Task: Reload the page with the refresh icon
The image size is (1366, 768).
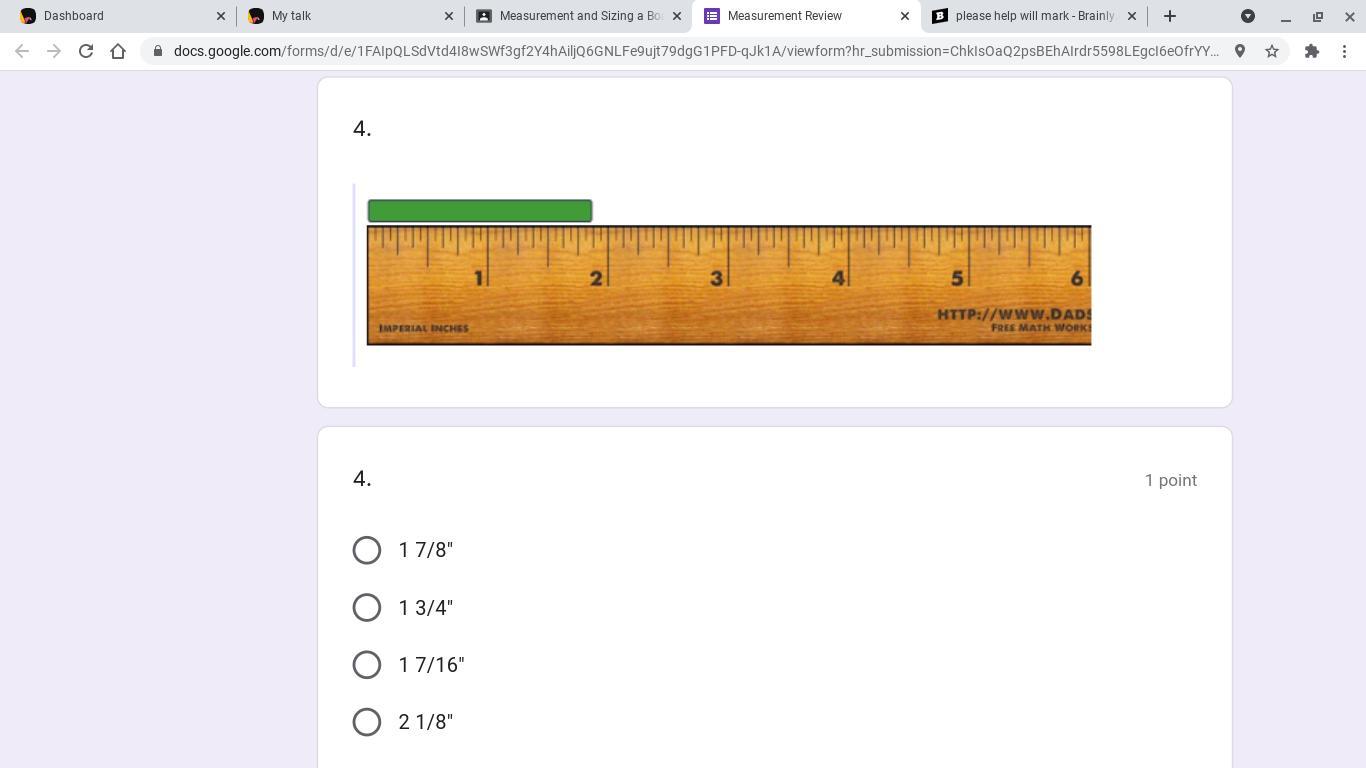Action: point(86,51)
